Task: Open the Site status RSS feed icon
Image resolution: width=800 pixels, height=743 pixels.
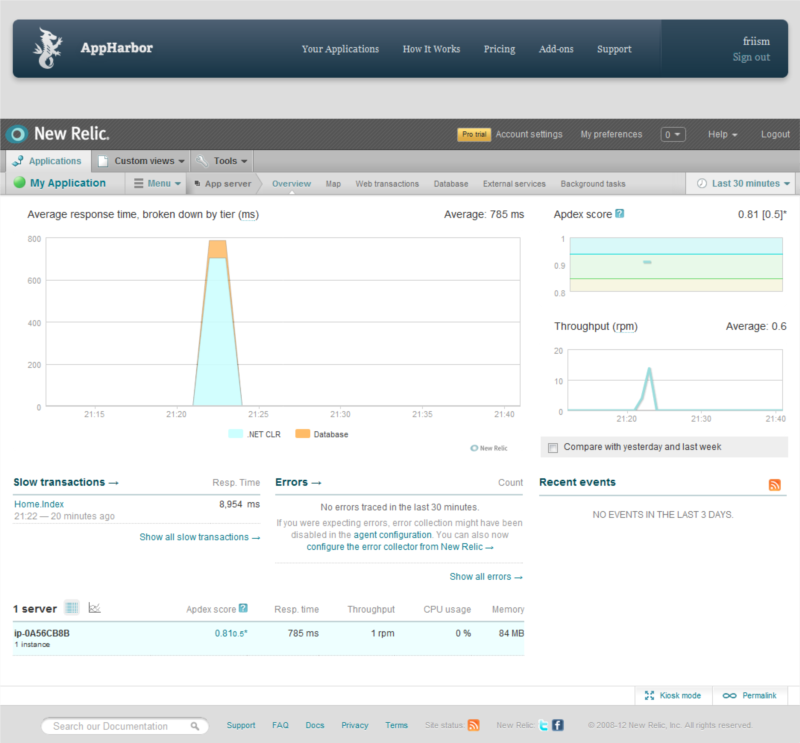Action: (x=473, y=725)
